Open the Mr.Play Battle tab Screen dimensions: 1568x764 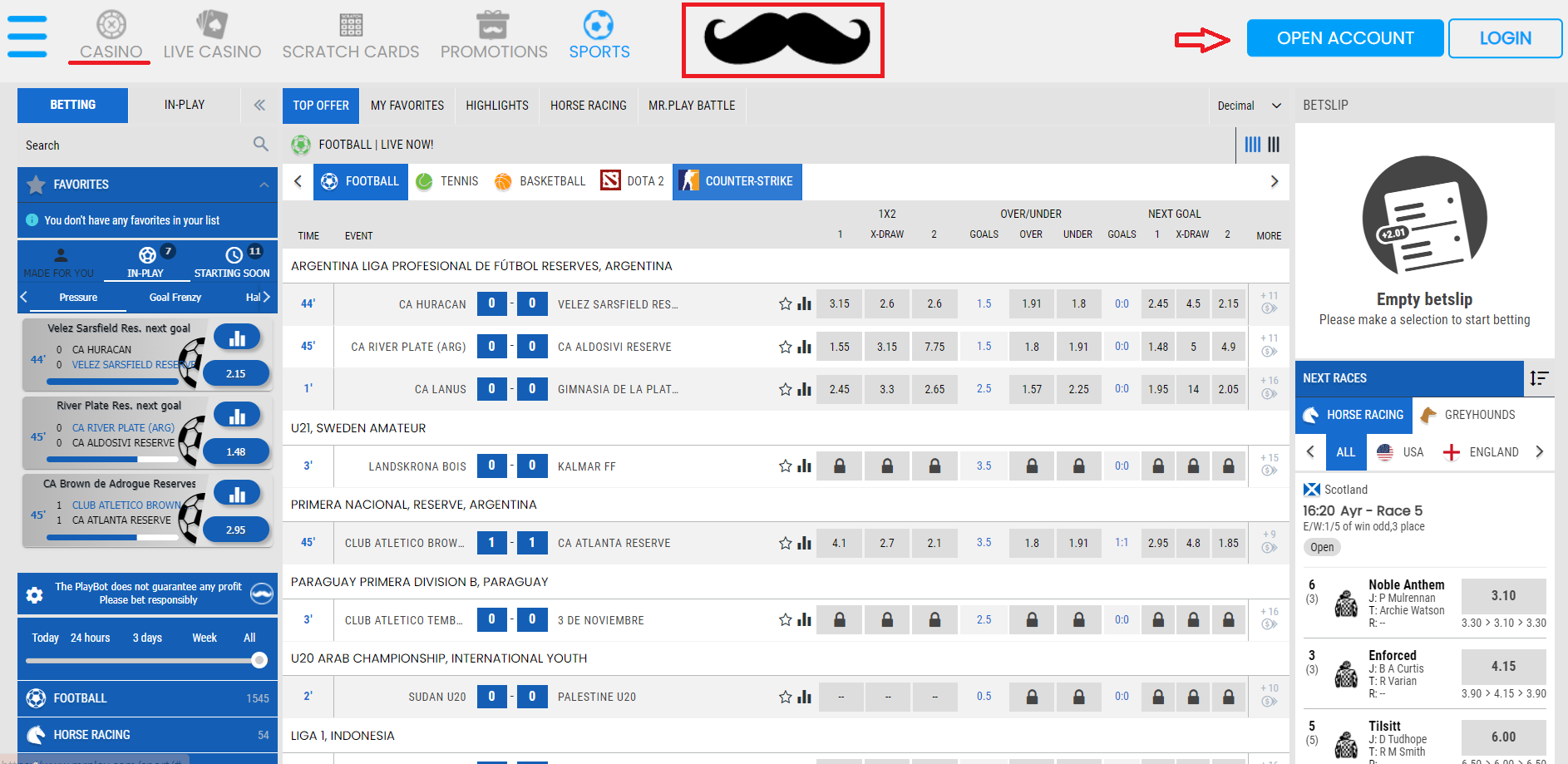(x=692, y=106)
